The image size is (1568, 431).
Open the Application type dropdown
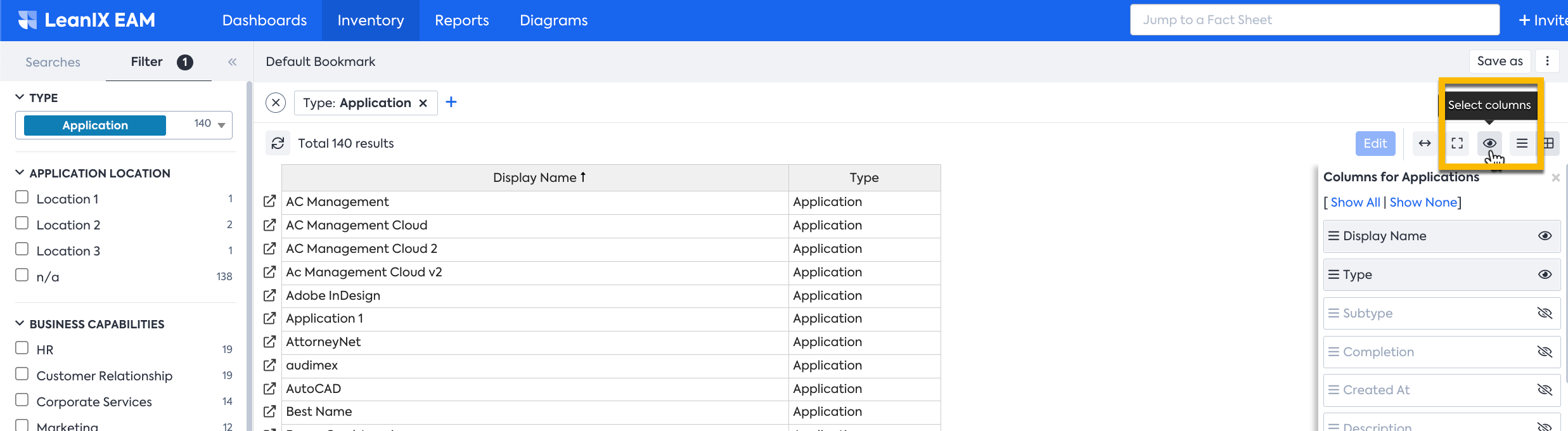[221, 125]
